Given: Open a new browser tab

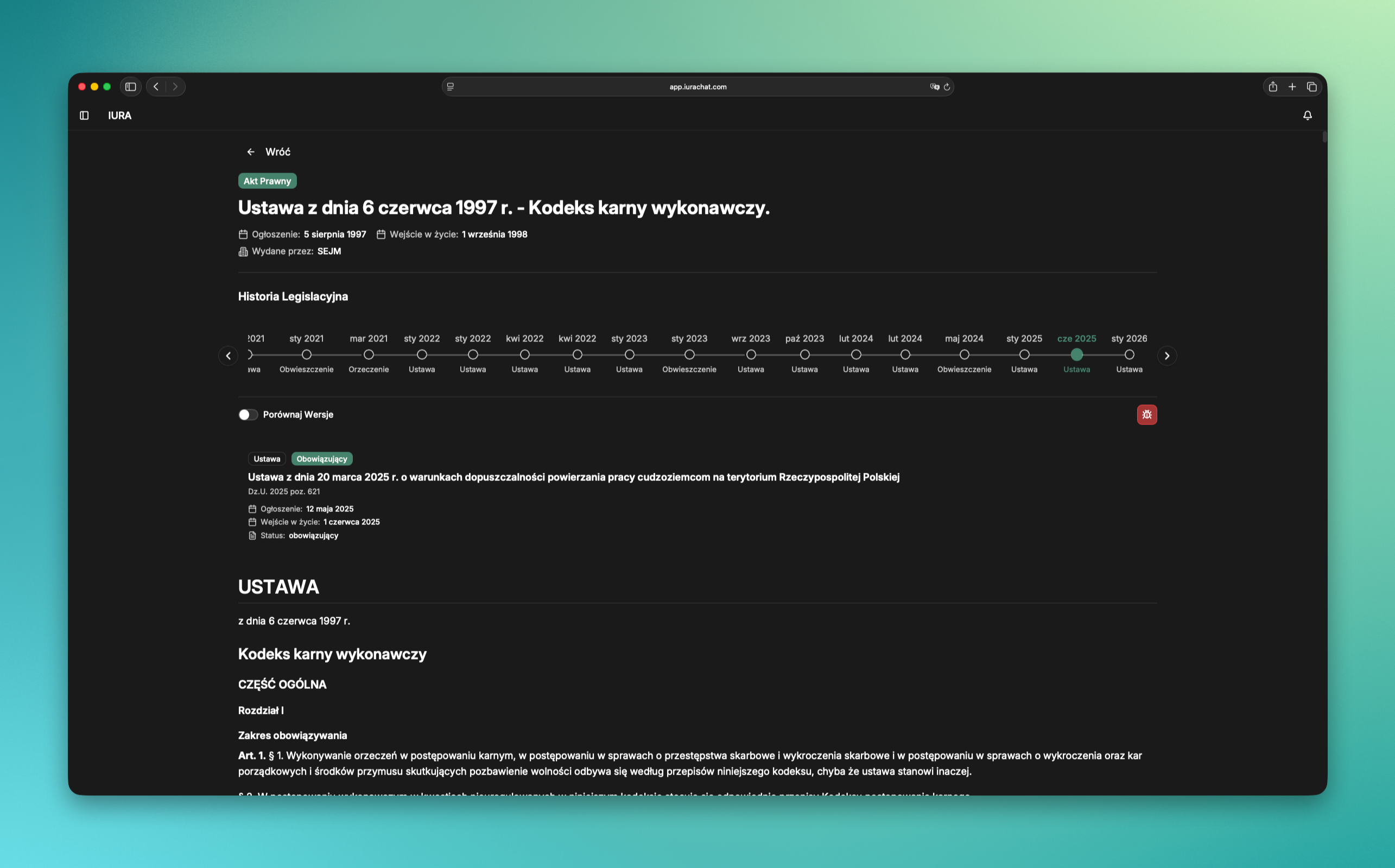Looking at the screenshot, I should point(1292,87).
